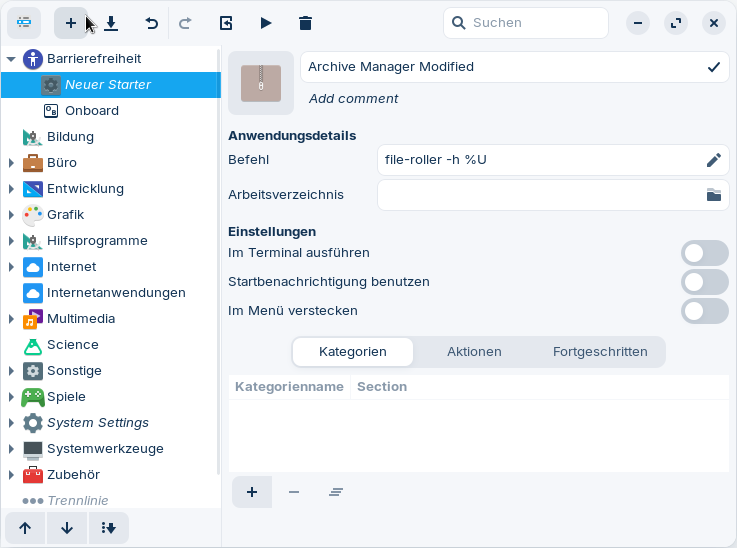
Task: Click the Add comment link
Action: (x=353, y=99)
